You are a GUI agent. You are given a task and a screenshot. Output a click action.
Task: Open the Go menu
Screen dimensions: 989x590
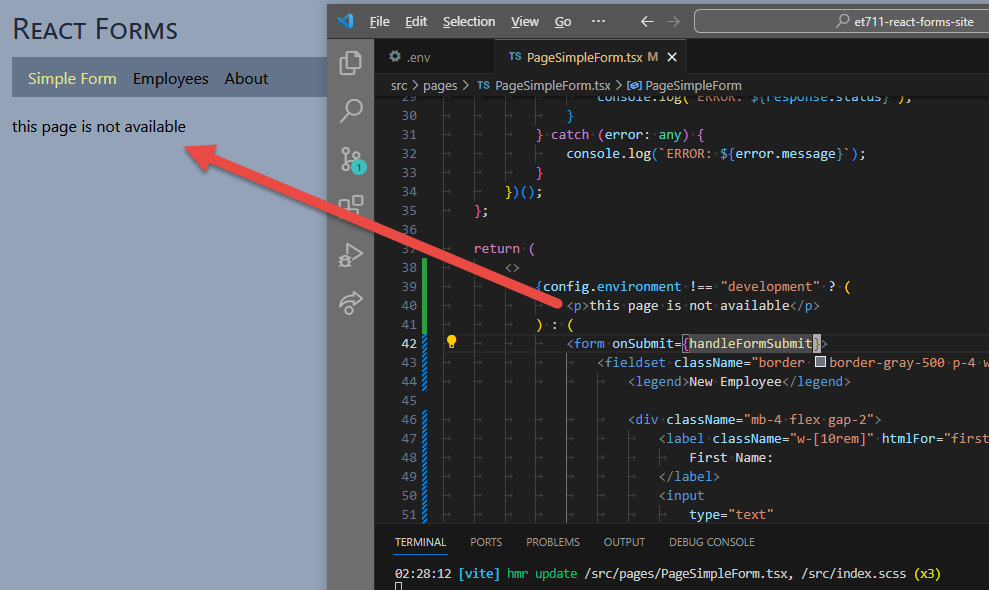(x=563, y=21)
